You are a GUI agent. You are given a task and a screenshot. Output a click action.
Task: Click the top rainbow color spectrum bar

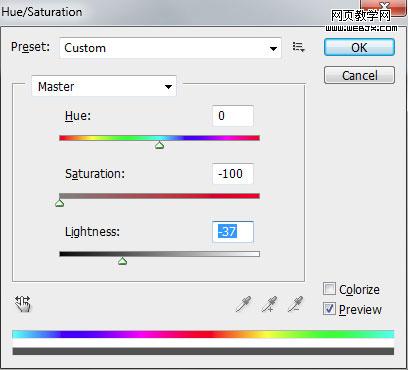point(203,334)
